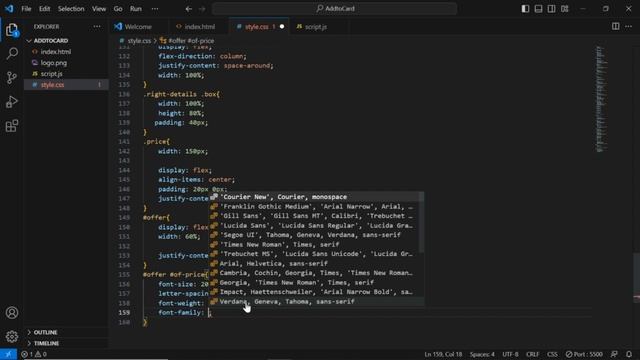Screen dimensions: 640x360
Task: Open the Explorer view in activity bar
Action: (12, 30)
